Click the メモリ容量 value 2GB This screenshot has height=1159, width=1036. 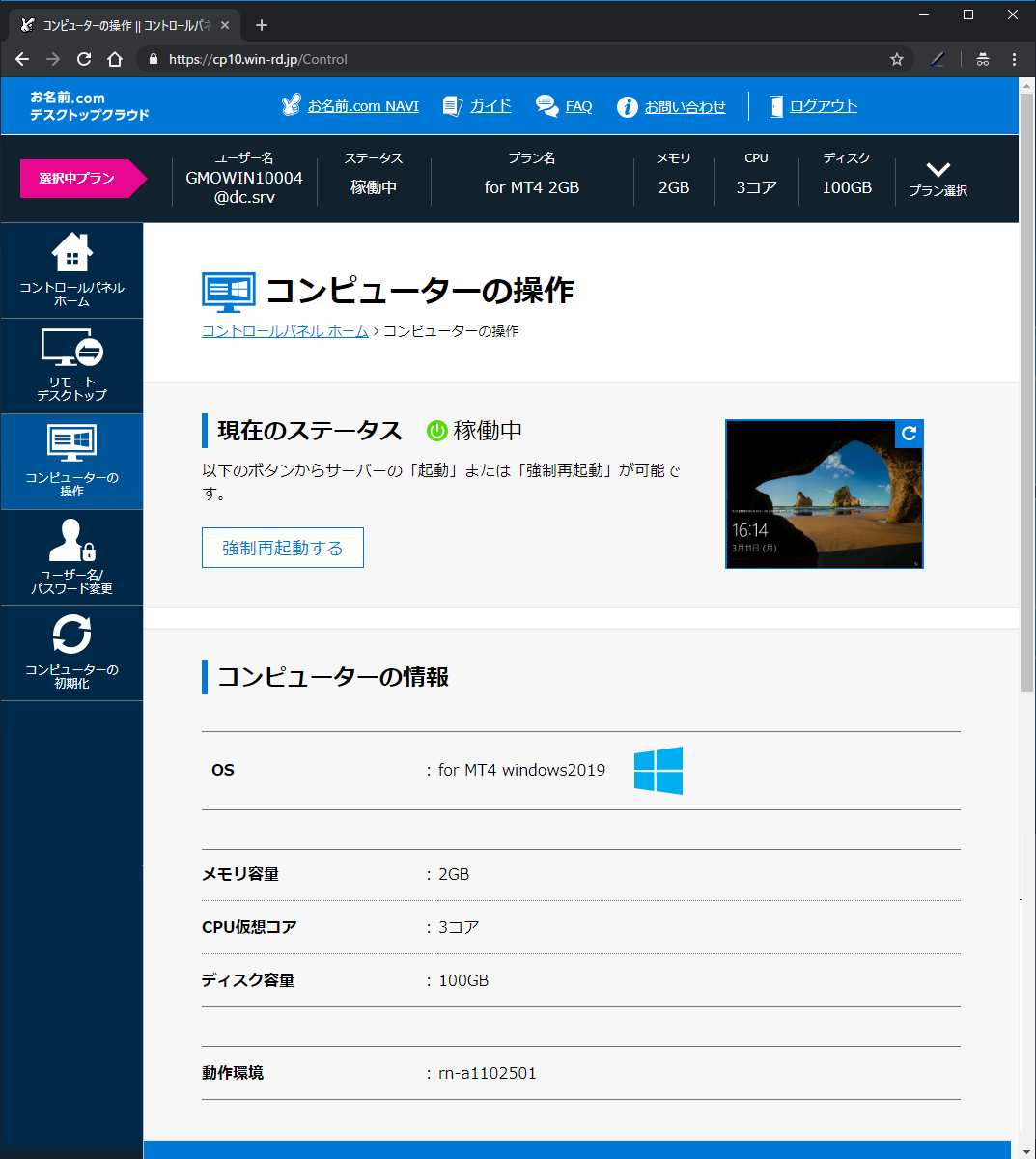pos(454,874)
